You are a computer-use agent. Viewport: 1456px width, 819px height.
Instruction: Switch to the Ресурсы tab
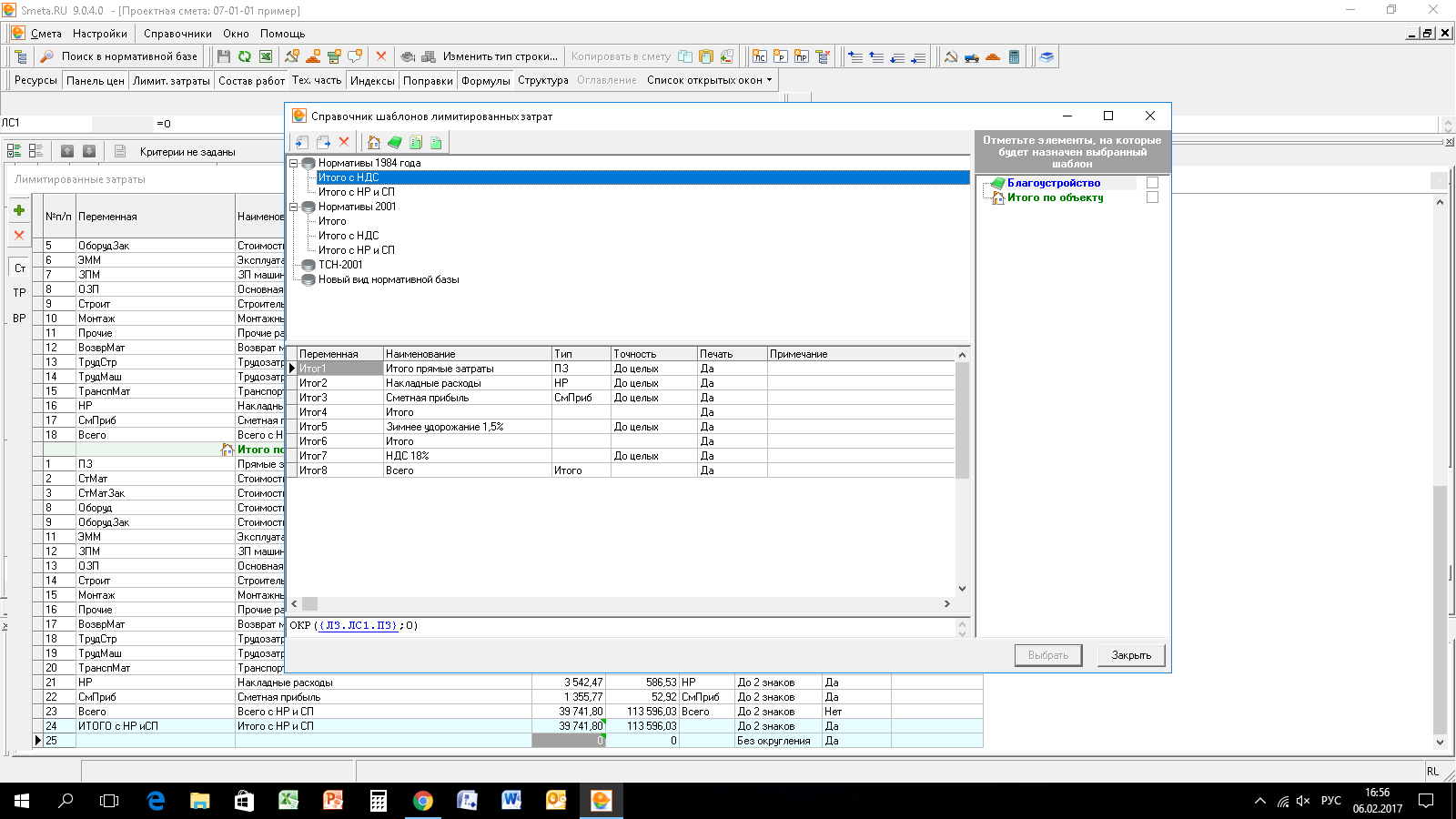point(35,80)
